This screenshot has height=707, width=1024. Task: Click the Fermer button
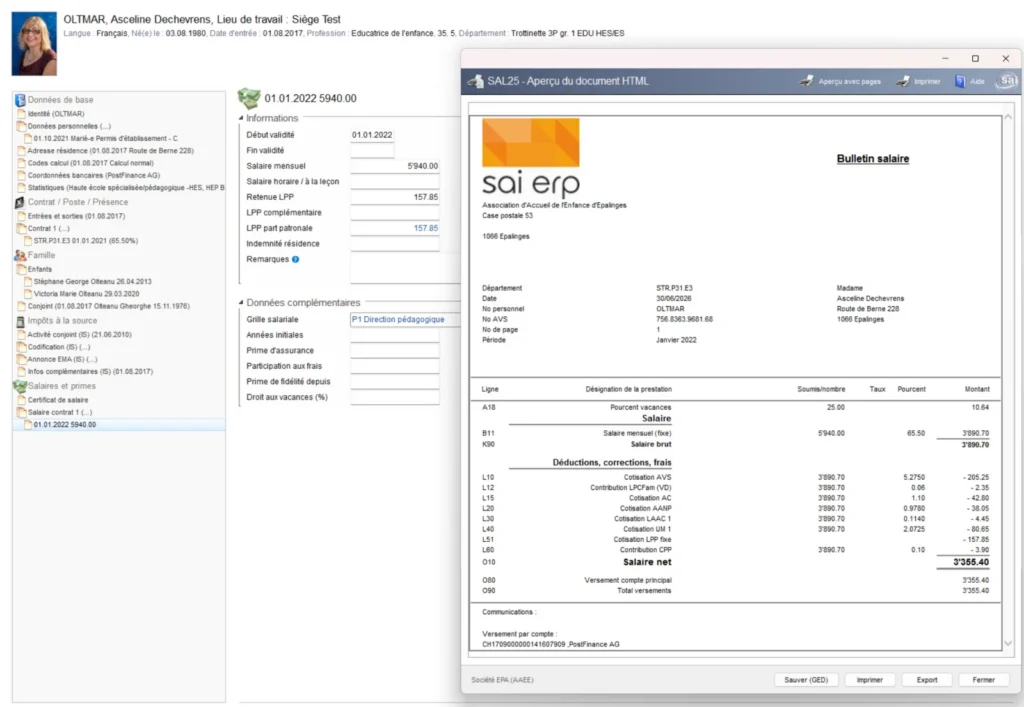pyautogui.click(x=984, y=680)
